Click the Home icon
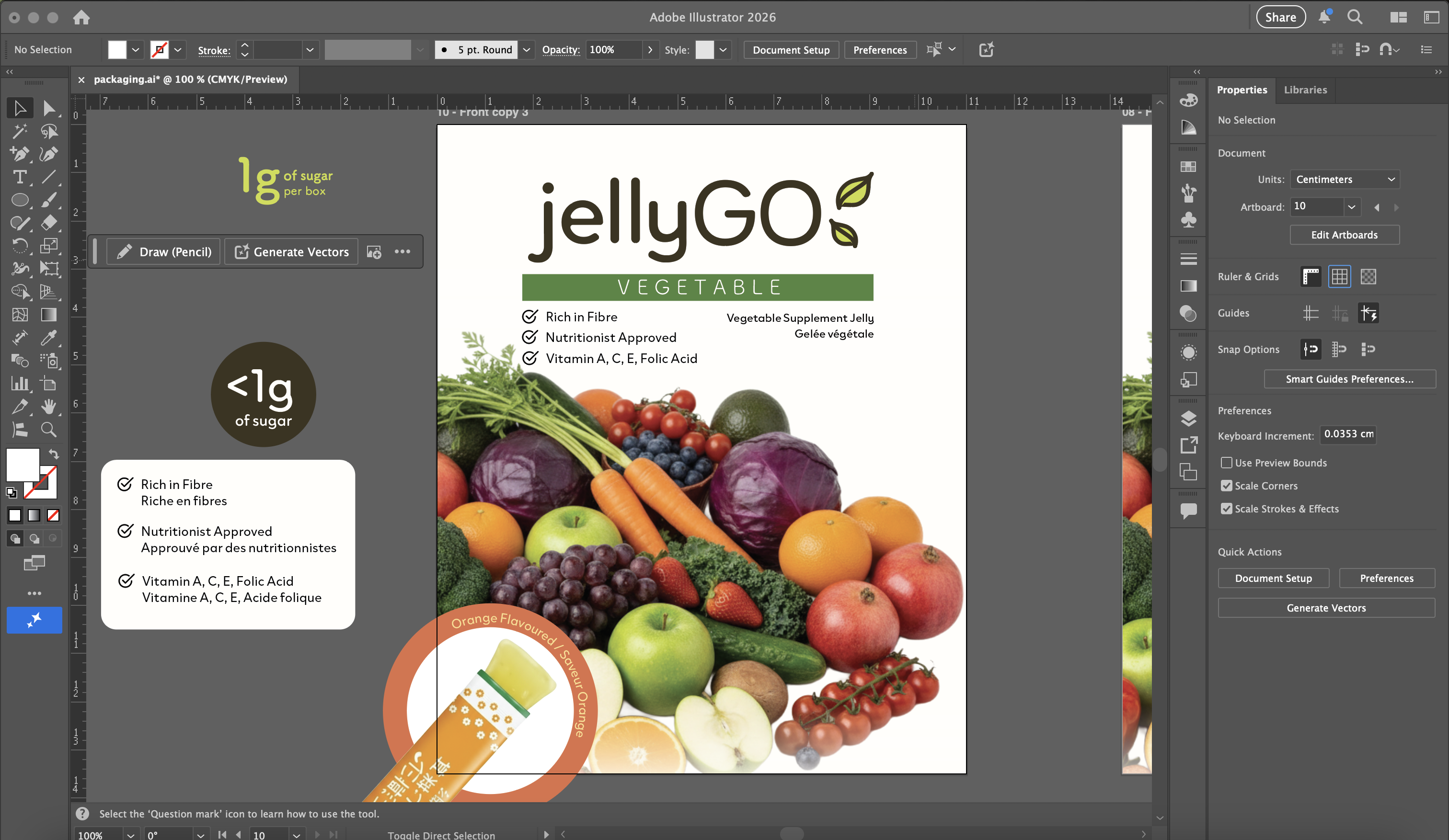This screenshot has height=840, width=1449. click(x=81, y=17)
